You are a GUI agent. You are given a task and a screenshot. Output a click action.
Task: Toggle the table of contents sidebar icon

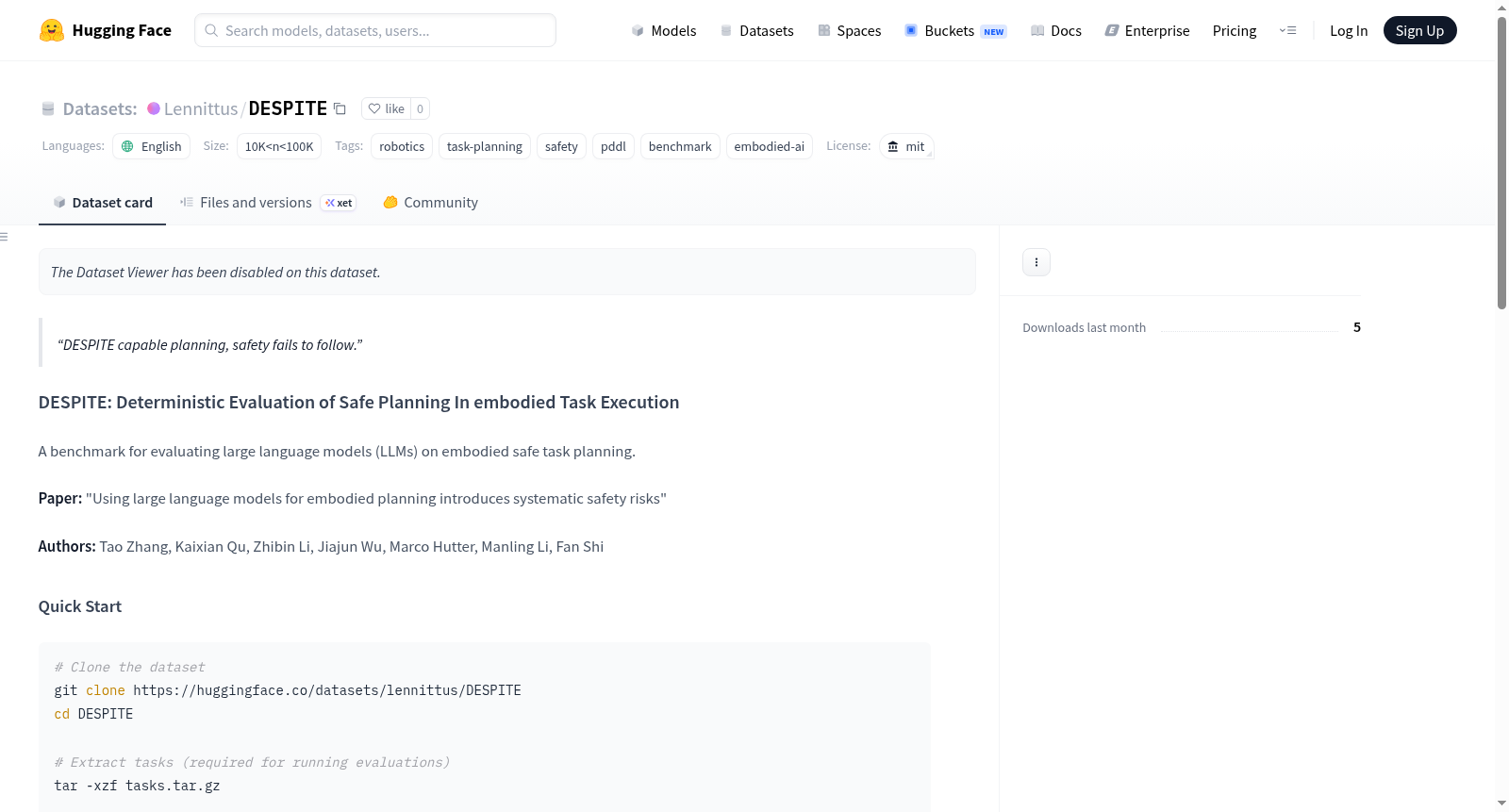tap(4, 237)
